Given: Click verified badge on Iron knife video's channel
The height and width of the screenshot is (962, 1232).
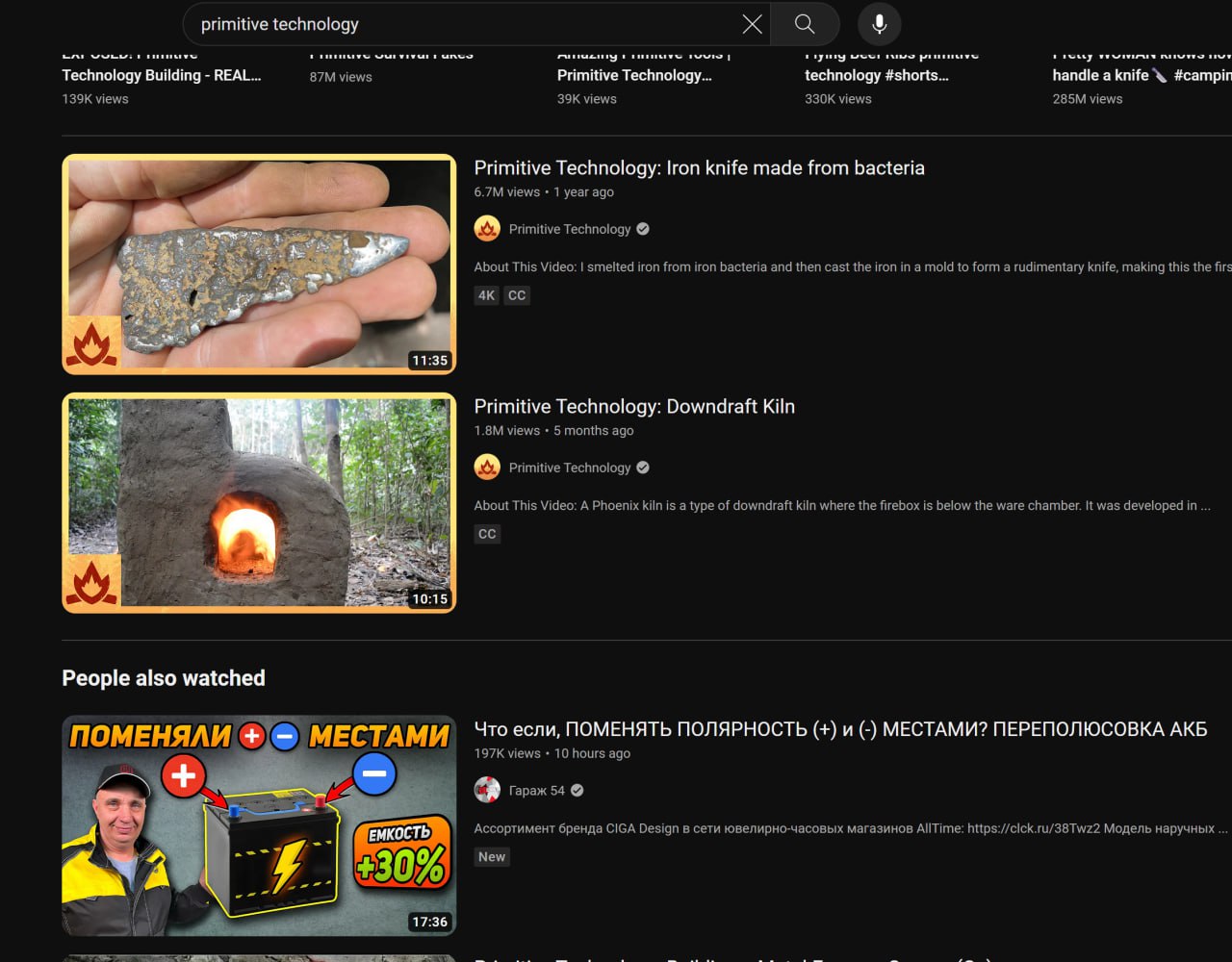Looking at the screenshot, I should (643, 229).
